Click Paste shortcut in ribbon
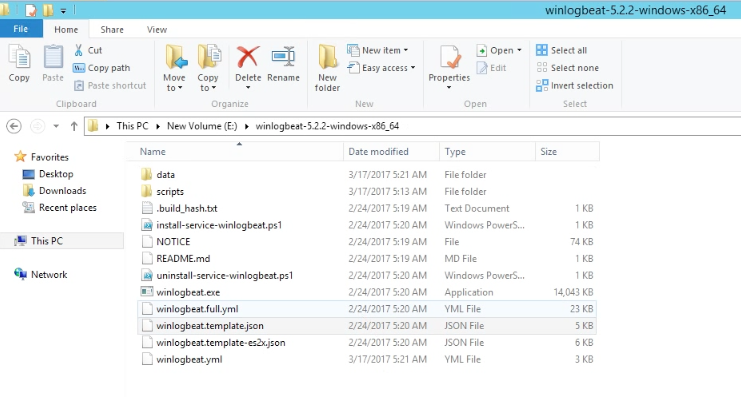 point(110,86)
